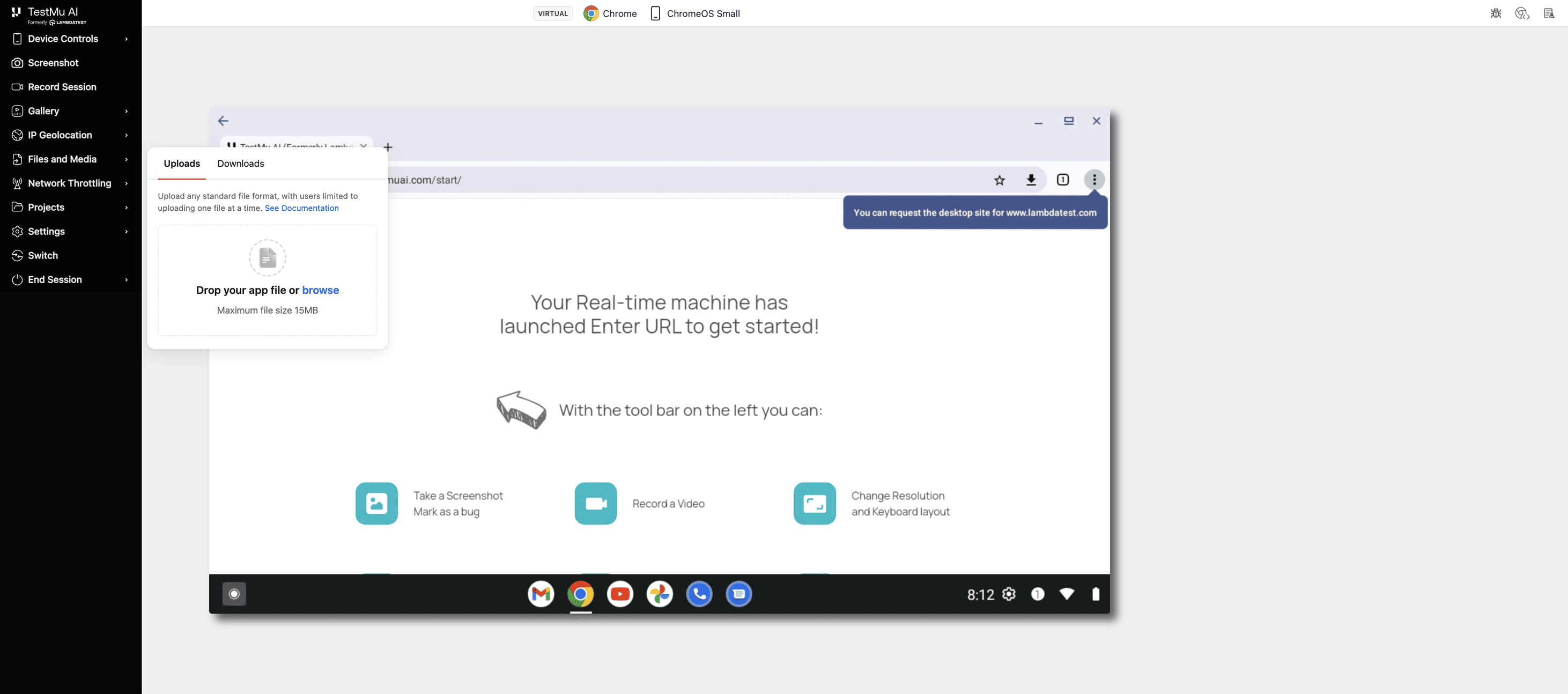Click the Change Resolution tile icon
1568x694 pixels.
(815, 504)
